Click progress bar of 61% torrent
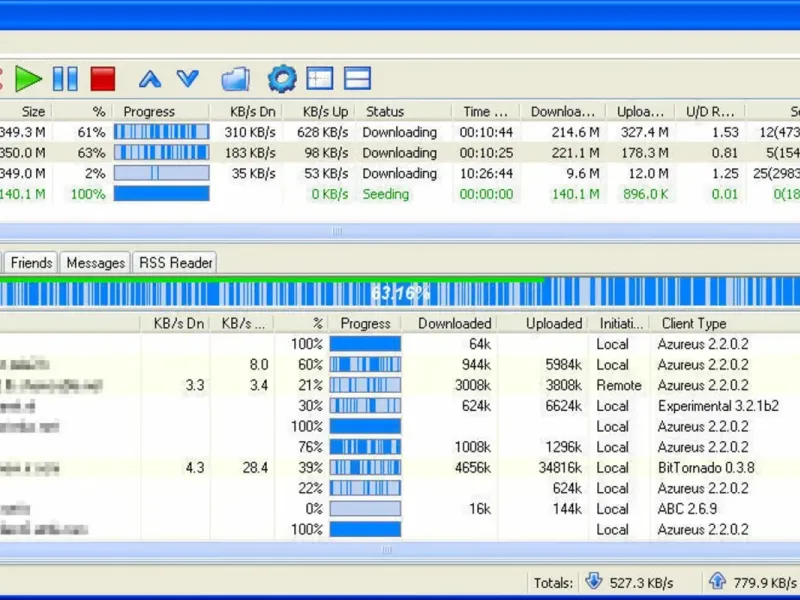This screenshot has height=600, width=800. [x=161, y=132]
